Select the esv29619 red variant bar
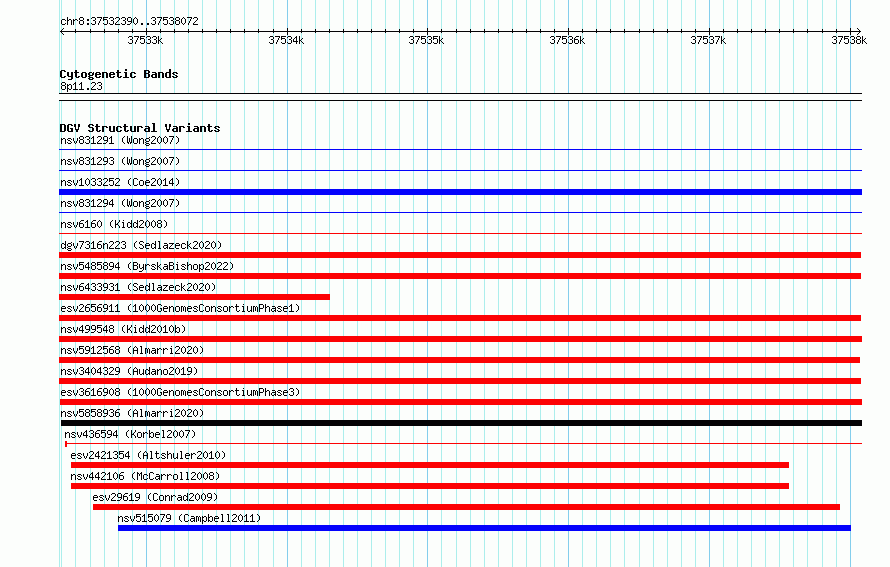890x567 pixels. coord(467,507)
